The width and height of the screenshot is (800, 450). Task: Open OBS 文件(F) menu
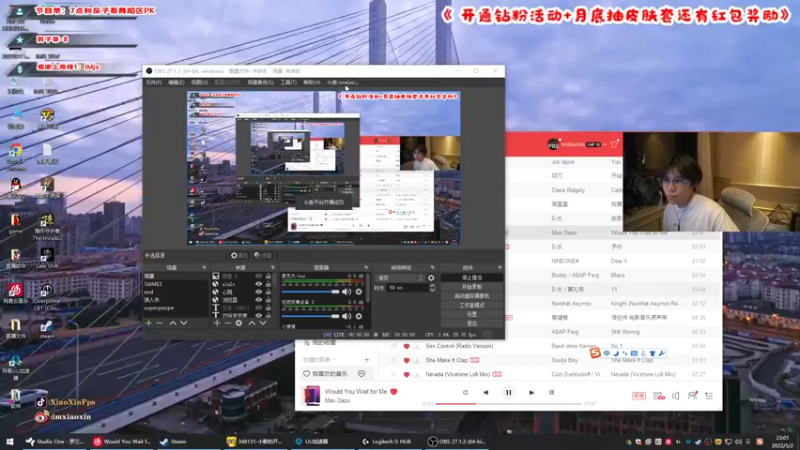click(154, 82)
